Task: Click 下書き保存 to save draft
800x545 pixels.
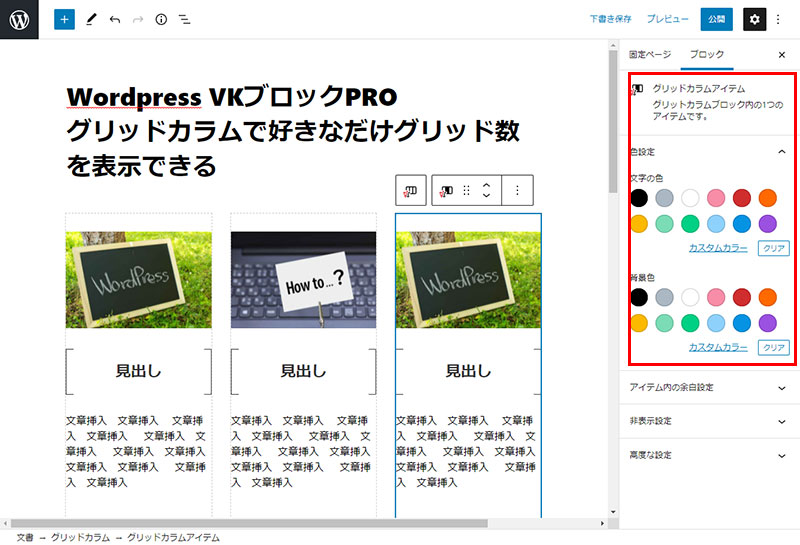Action: (x=610, y=19)
